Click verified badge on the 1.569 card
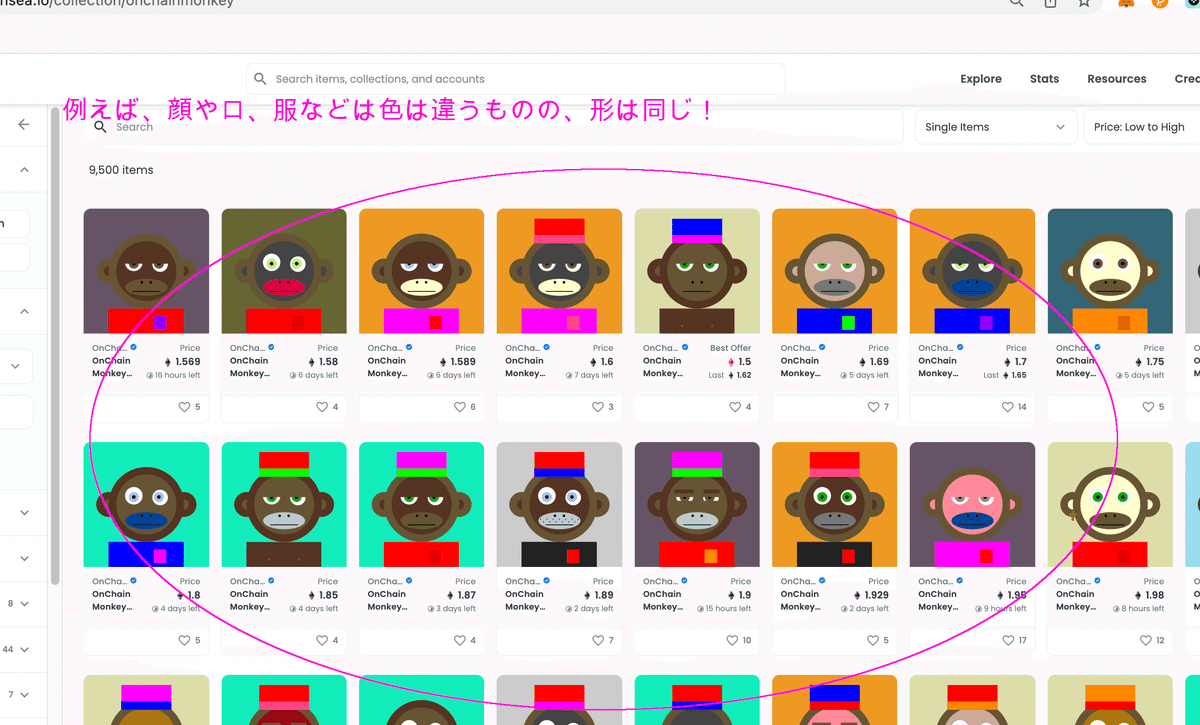The width and height of the screenshot is (1200, 725). coord(133,348)
